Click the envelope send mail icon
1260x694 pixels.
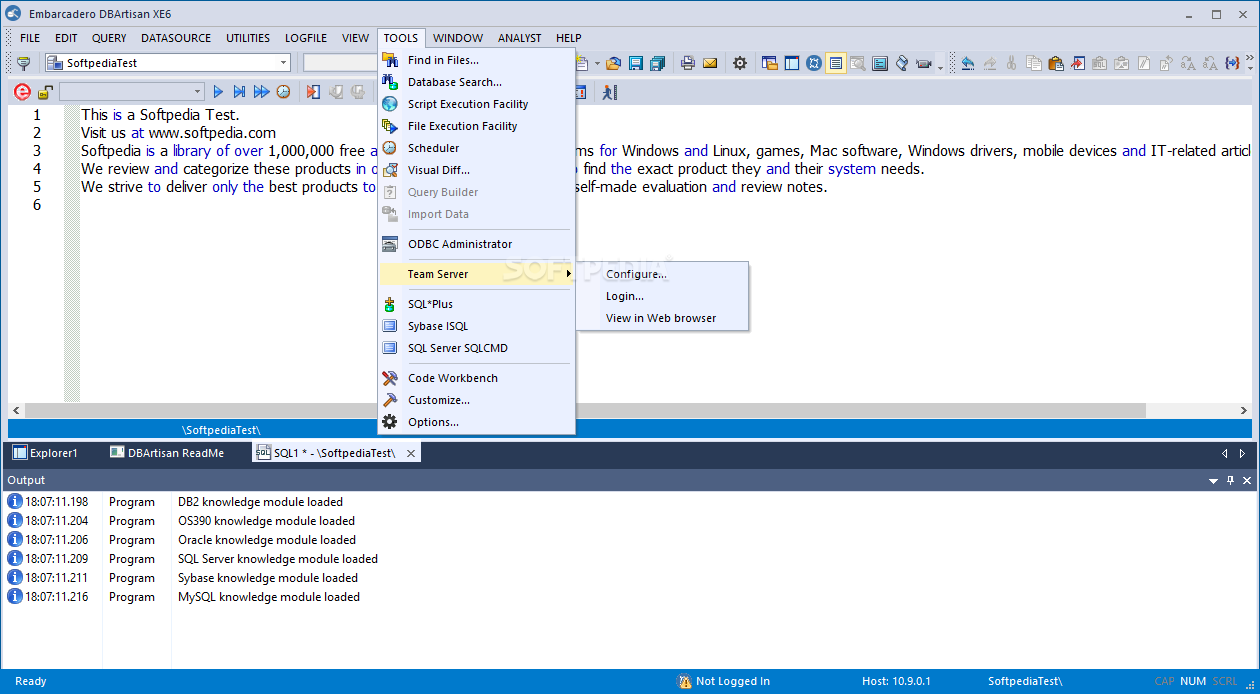click(710, 63)
